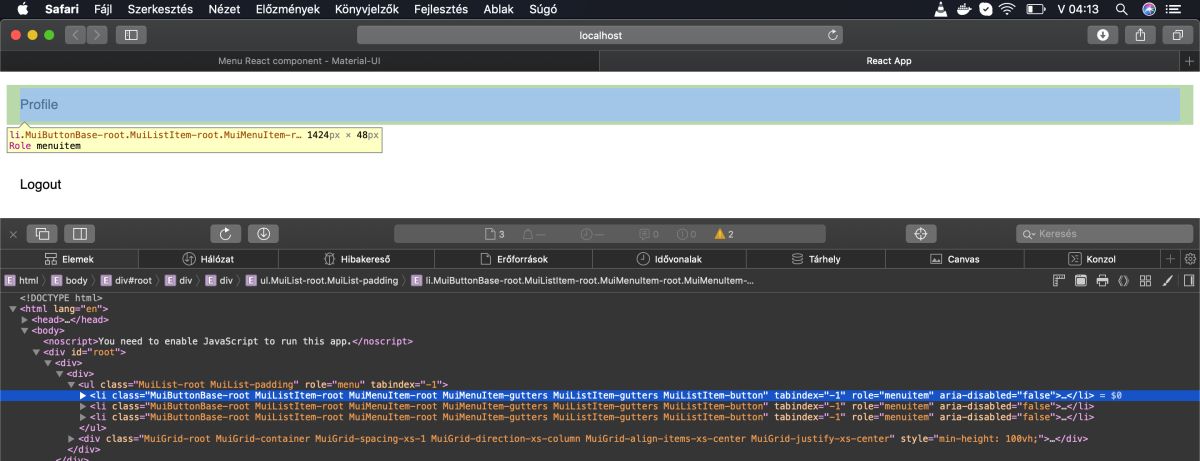Switch to the Menu React component Material-UI tab
Image resolution: width=1200 pixels, height=461 pixels.
[300, 61]
